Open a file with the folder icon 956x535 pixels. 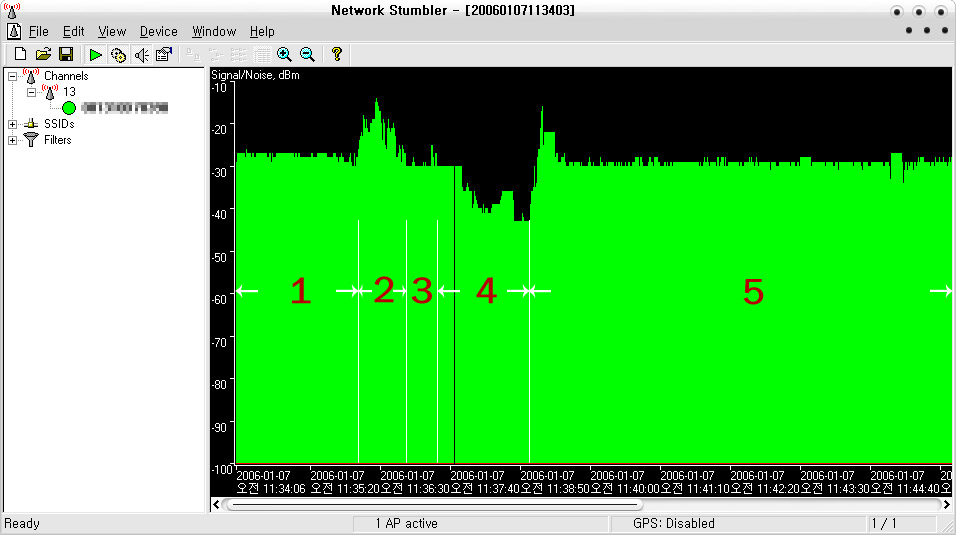43,54
